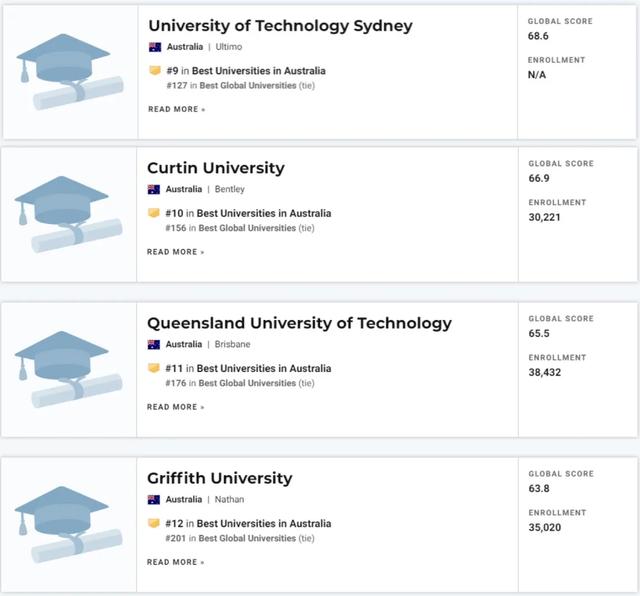Click Read More for University of Technology Sydney
The image size is (640, 596).
177,109
